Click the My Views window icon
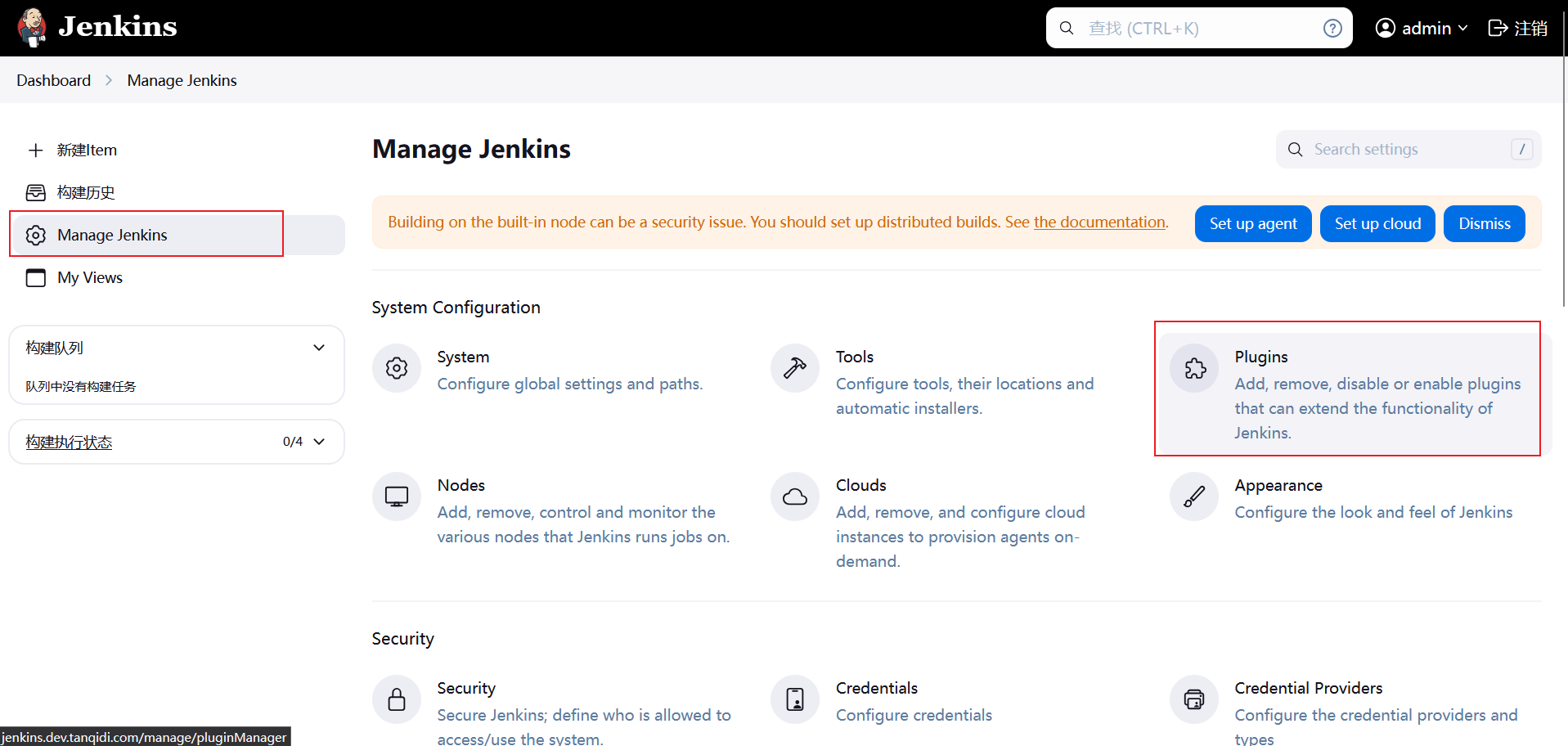The image size is (1568, 746). pos(35,277)
